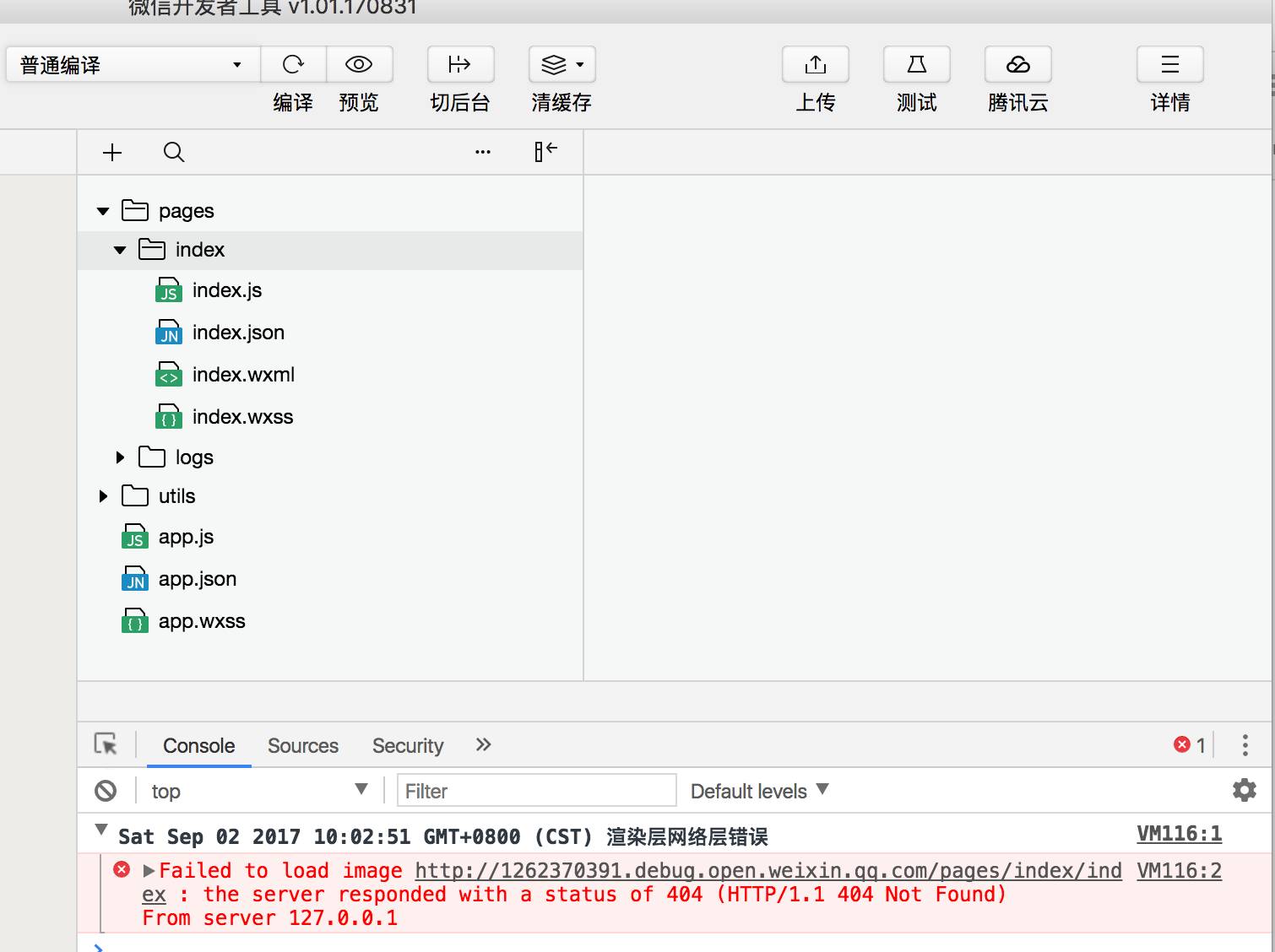Expand the logs folder
Viewport: 1275px width, 952px height.
[120, 457]
